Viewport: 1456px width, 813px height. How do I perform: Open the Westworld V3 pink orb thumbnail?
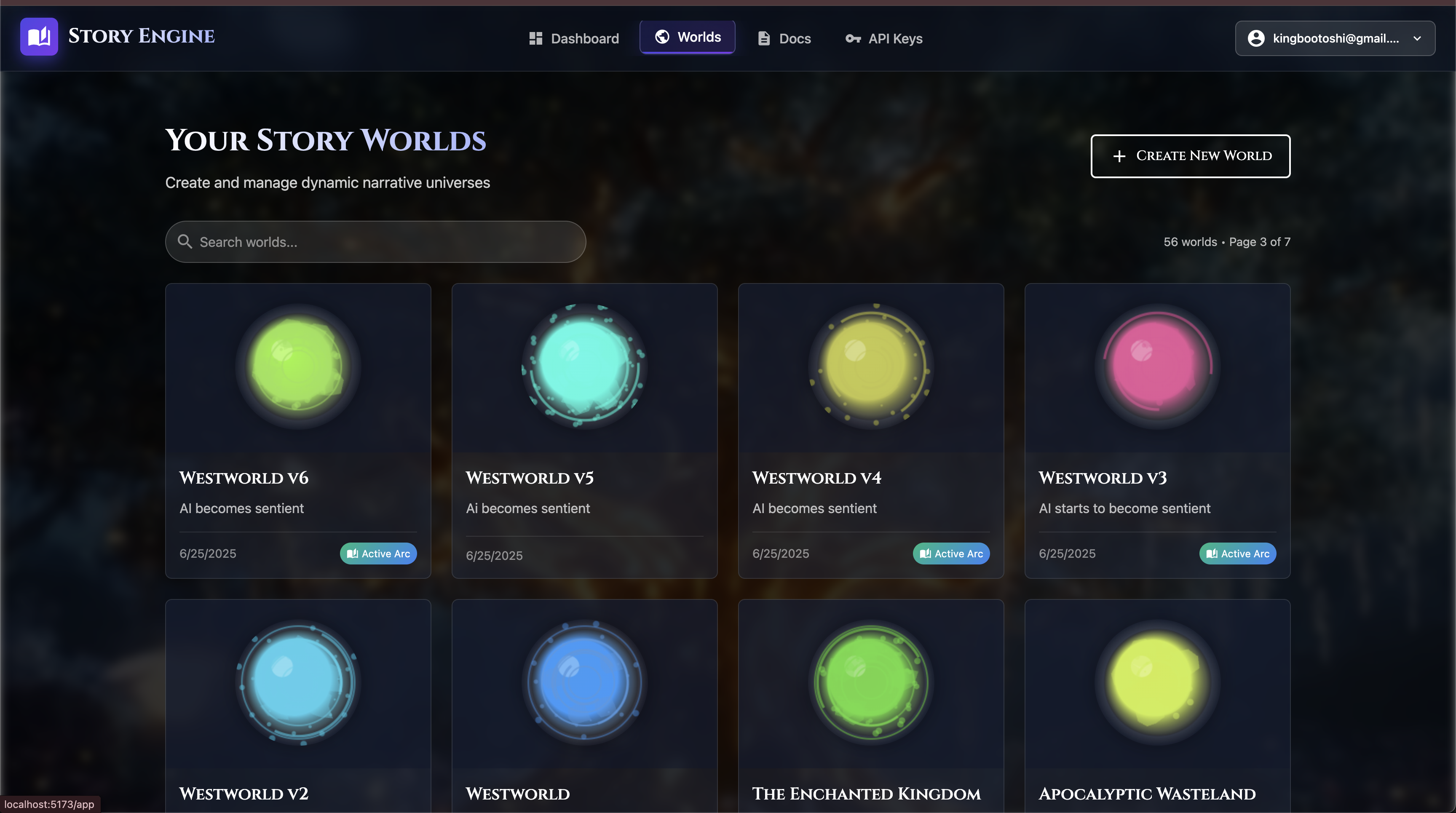(x=1157, y=366)
